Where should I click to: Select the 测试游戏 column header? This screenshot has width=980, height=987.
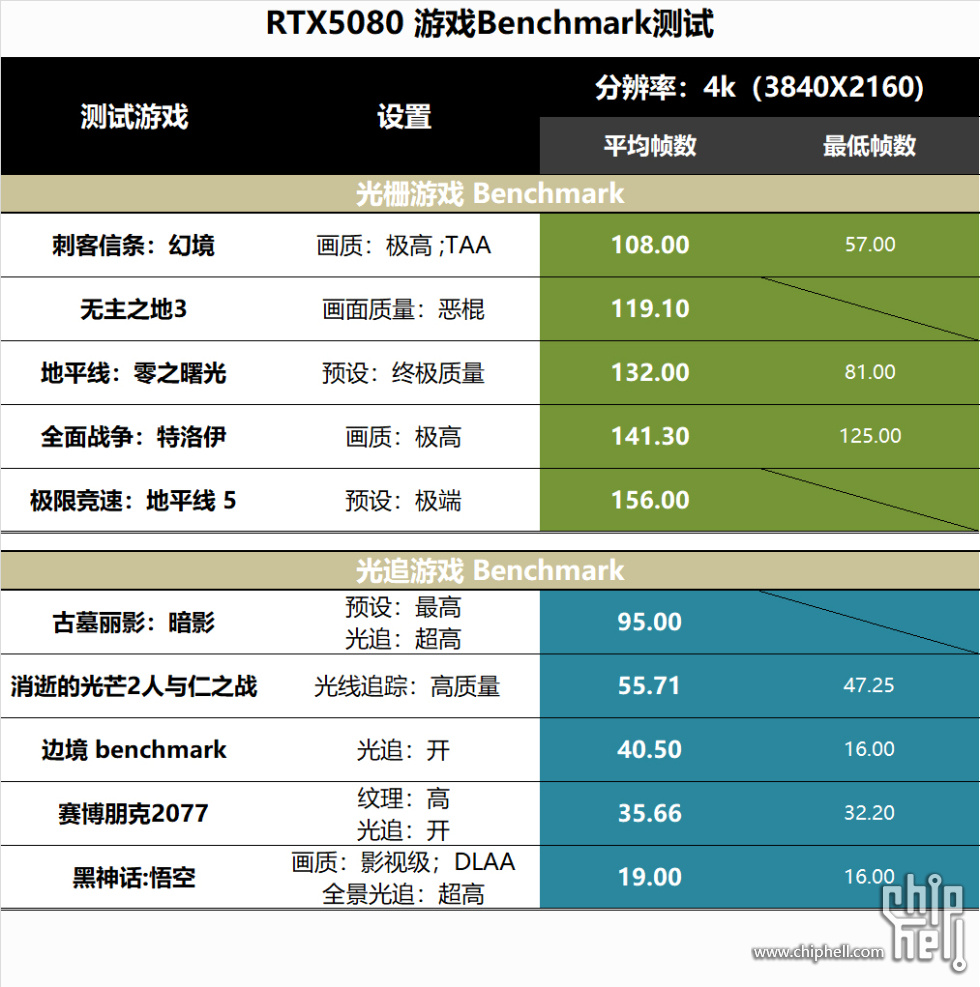click(135, 116)
